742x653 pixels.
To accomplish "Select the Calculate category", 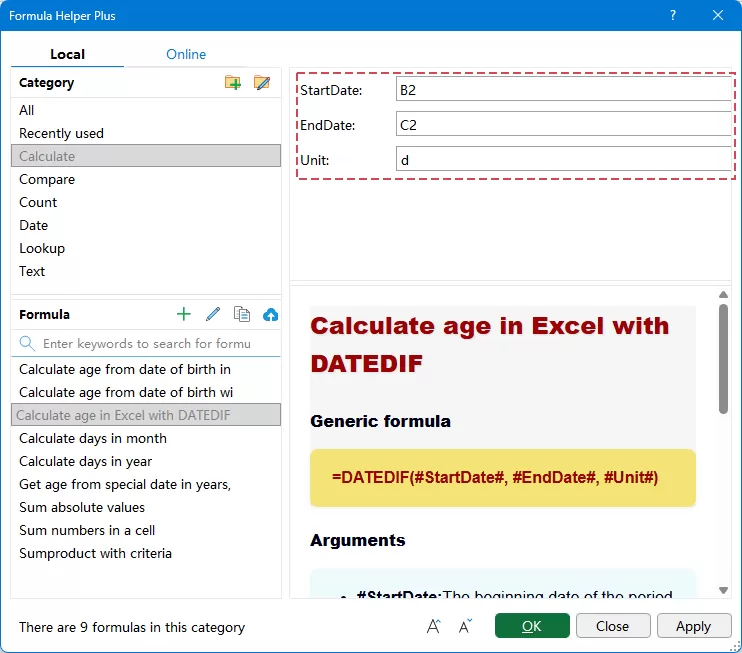I will click(x=146, y=156).
